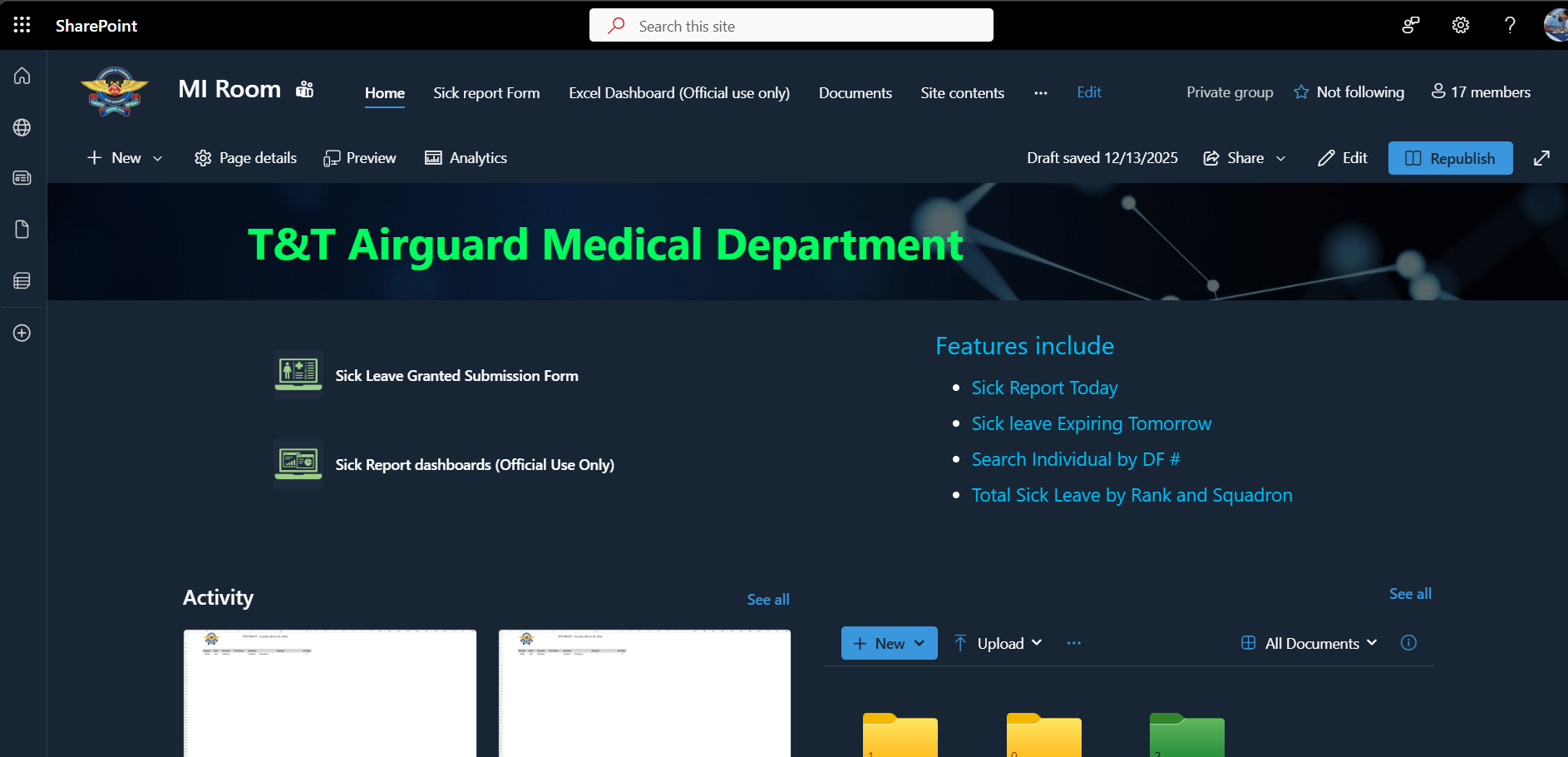This screenshot has height=757, width=1568.
Task: Click Edit in the site navigation
Action: tap(1089, 92)
